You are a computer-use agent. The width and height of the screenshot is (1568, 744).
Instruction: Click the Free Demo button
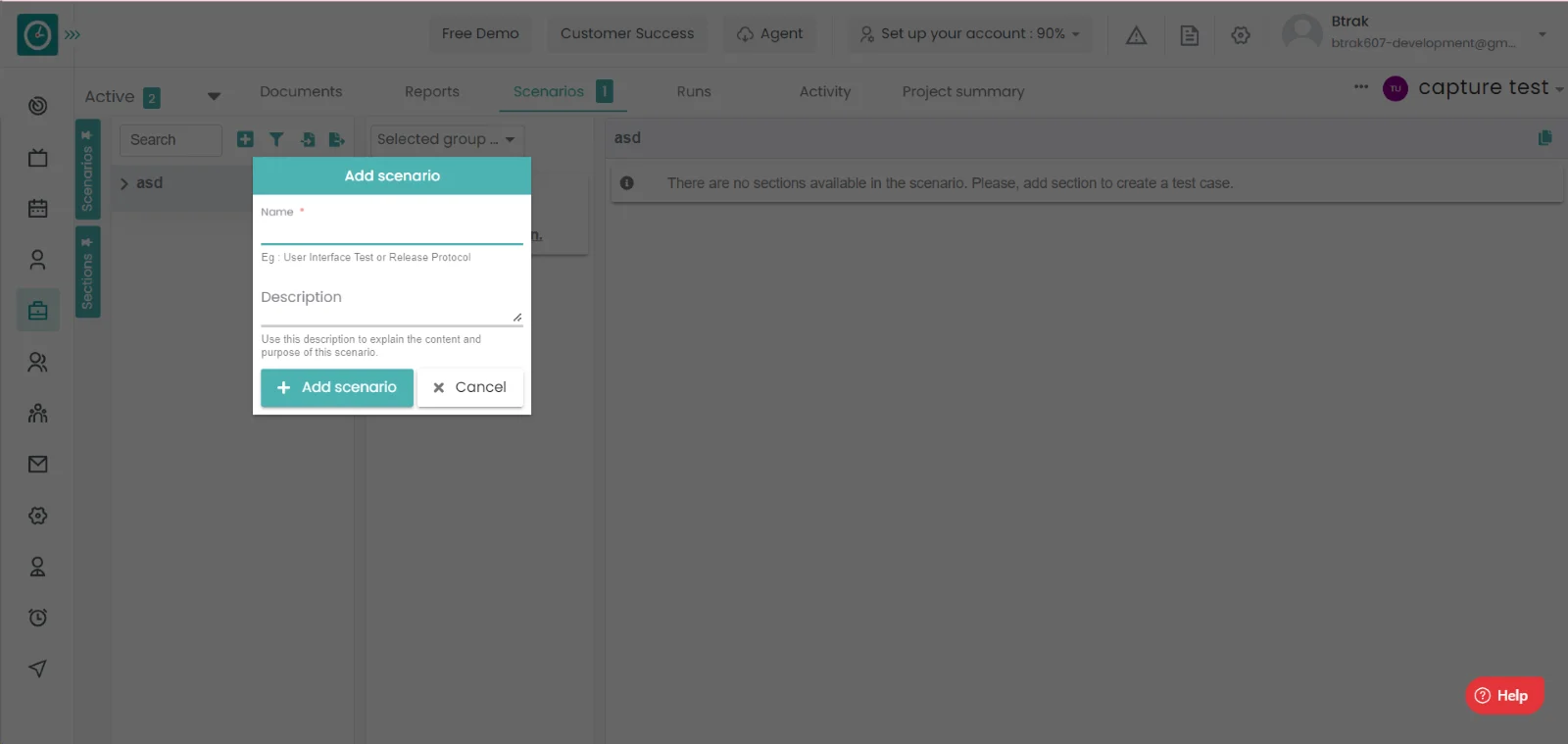pos(480,33)
